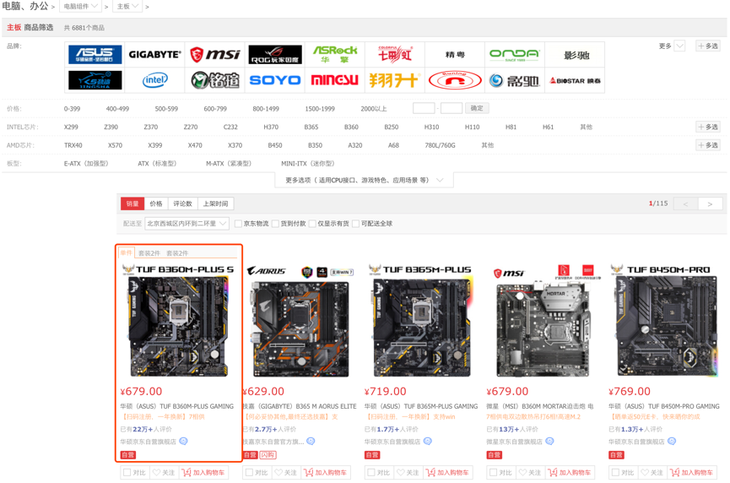Image resolution: width=730 pixels, height=483 pixels.
Task: Tick compare checkbox for MSI B360M MORTAR
Action: (493, 472)
